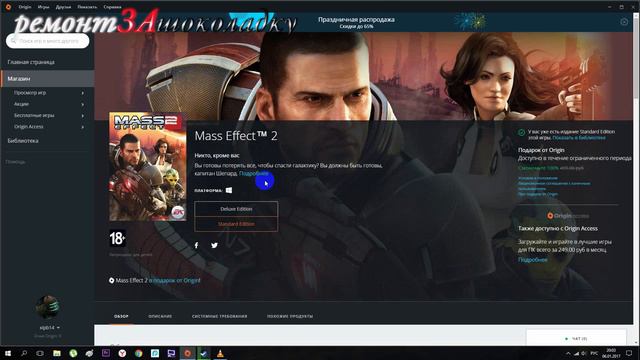Open Акции store section
Viewport: 640px width, 360px height.
click(x=21, y=104)
